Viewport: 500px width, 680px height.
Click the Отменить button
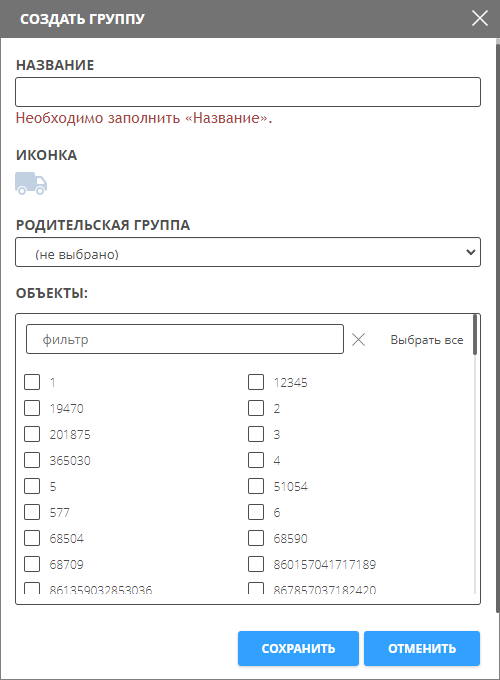tap(422, 648)
